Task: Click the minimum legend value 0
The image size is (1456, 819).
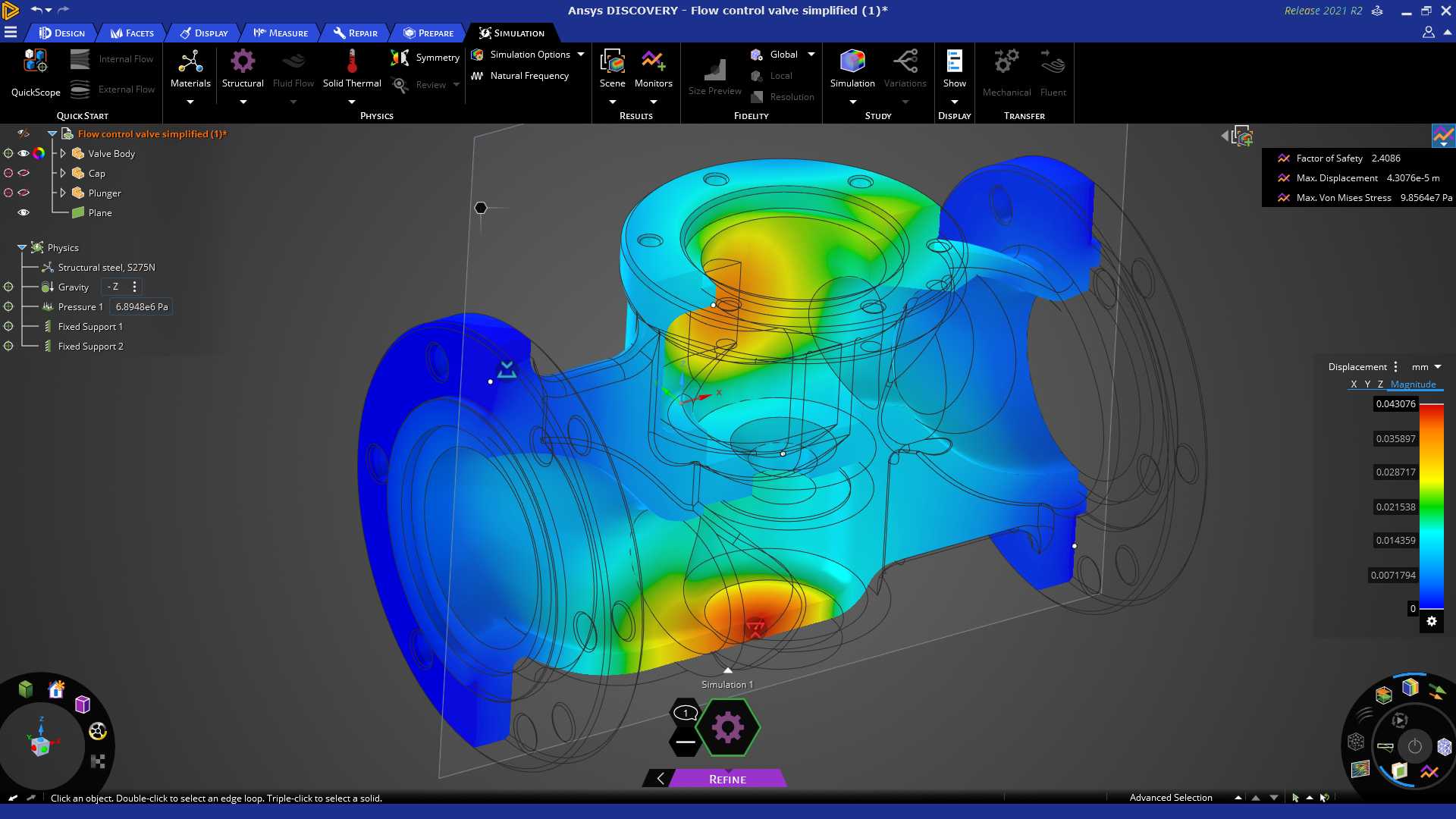Action: [1412, 608]
